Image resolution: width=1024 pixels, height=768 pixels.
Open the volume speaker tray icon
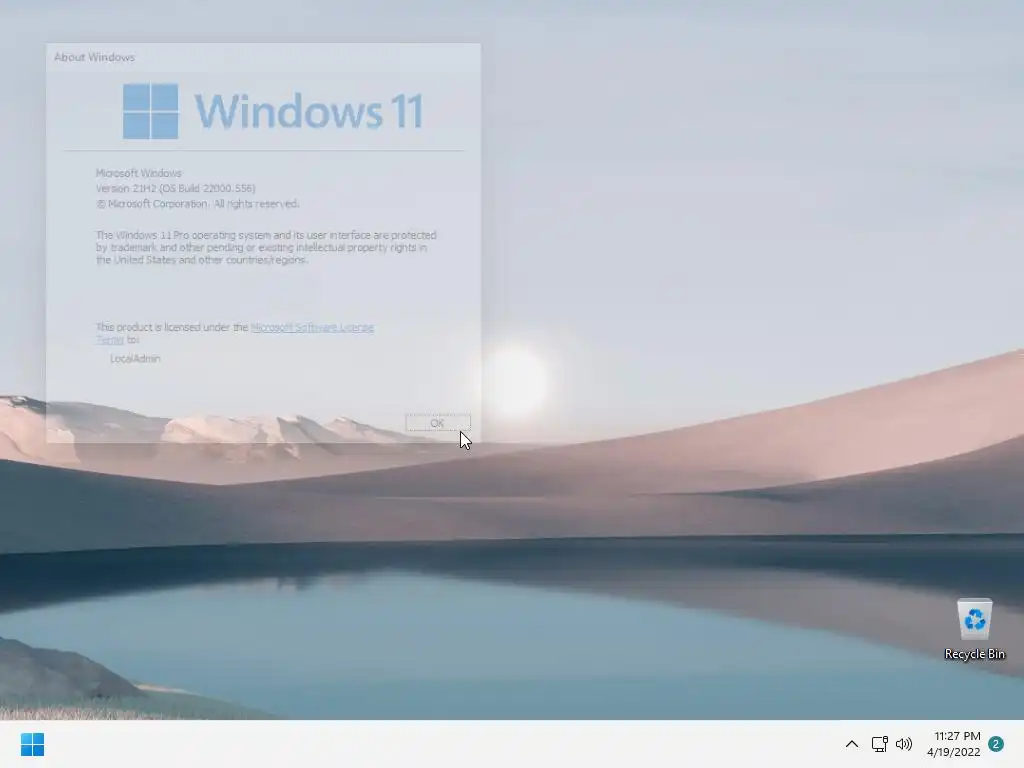904,744
